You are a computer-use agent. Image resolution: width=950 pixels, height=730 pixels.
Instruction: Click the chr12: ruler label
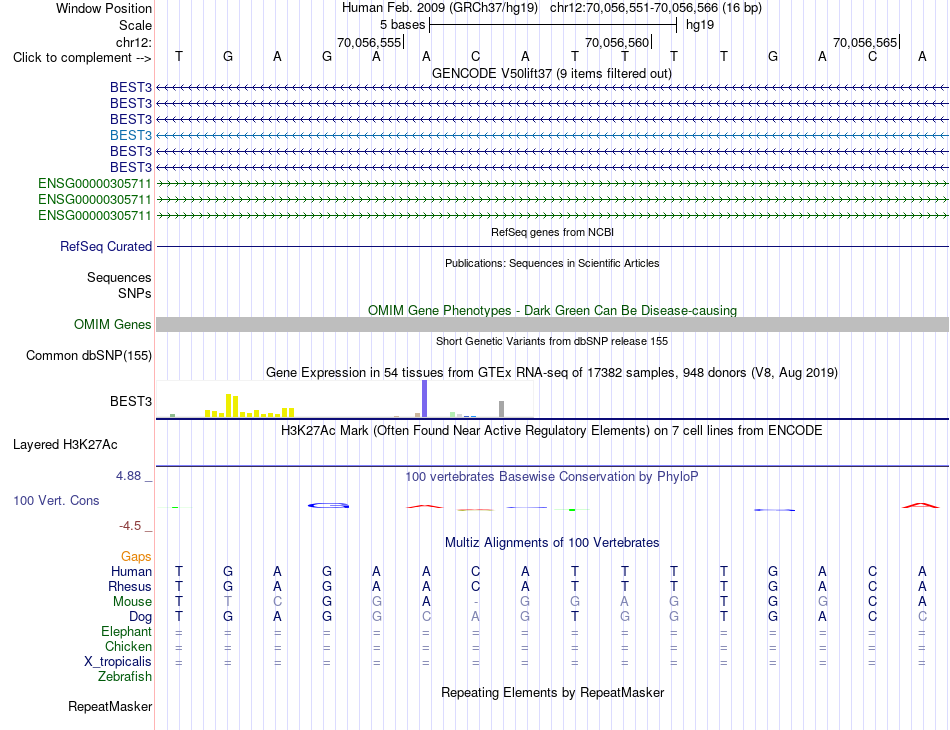tap(134, 42)
